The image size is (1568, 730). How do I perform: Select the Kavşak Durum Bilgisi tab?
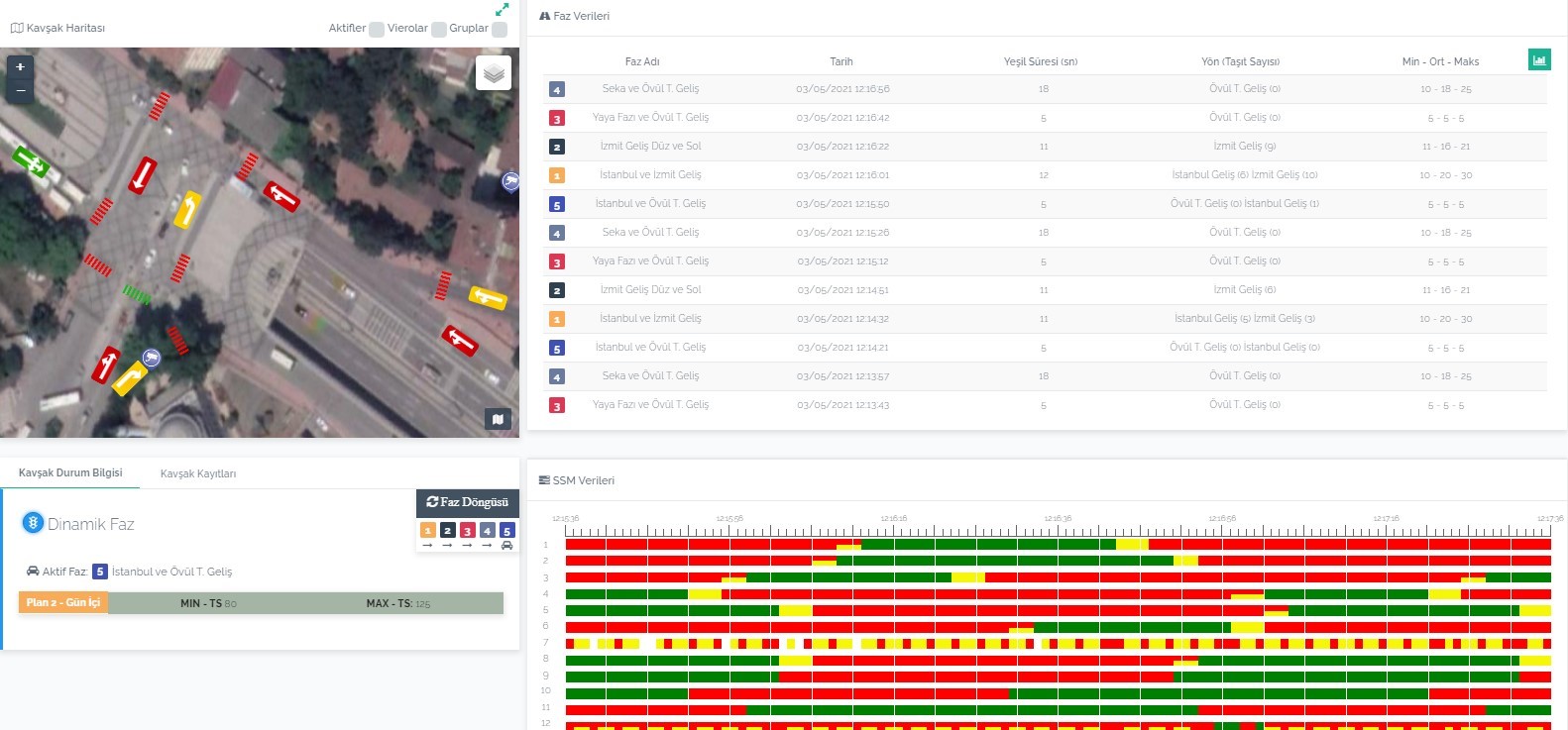pyautogui.click(x=70, y=472)
